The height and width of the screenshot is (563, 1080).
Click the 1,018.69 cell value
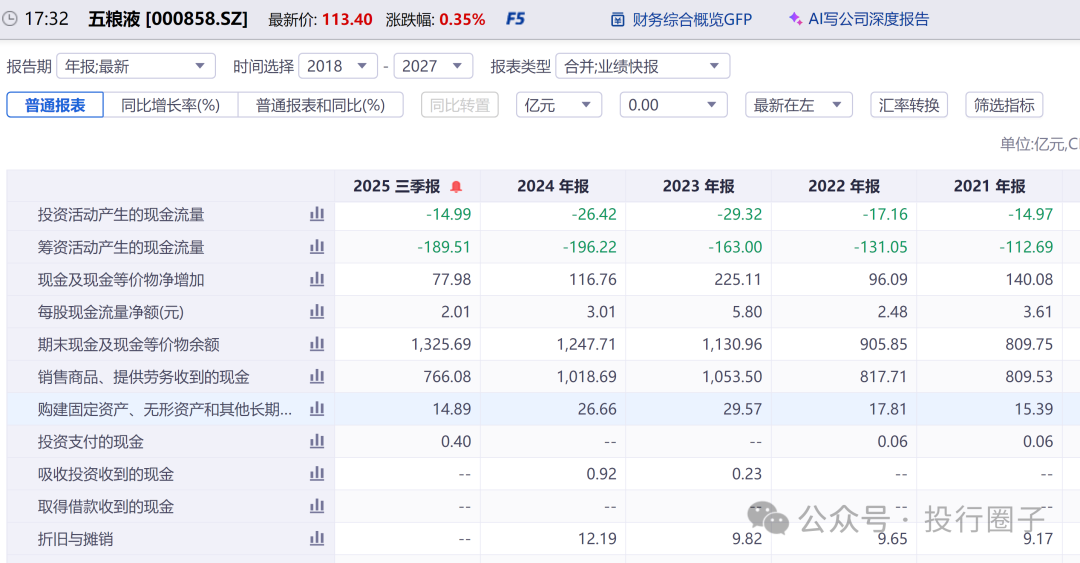click(586, 376)
